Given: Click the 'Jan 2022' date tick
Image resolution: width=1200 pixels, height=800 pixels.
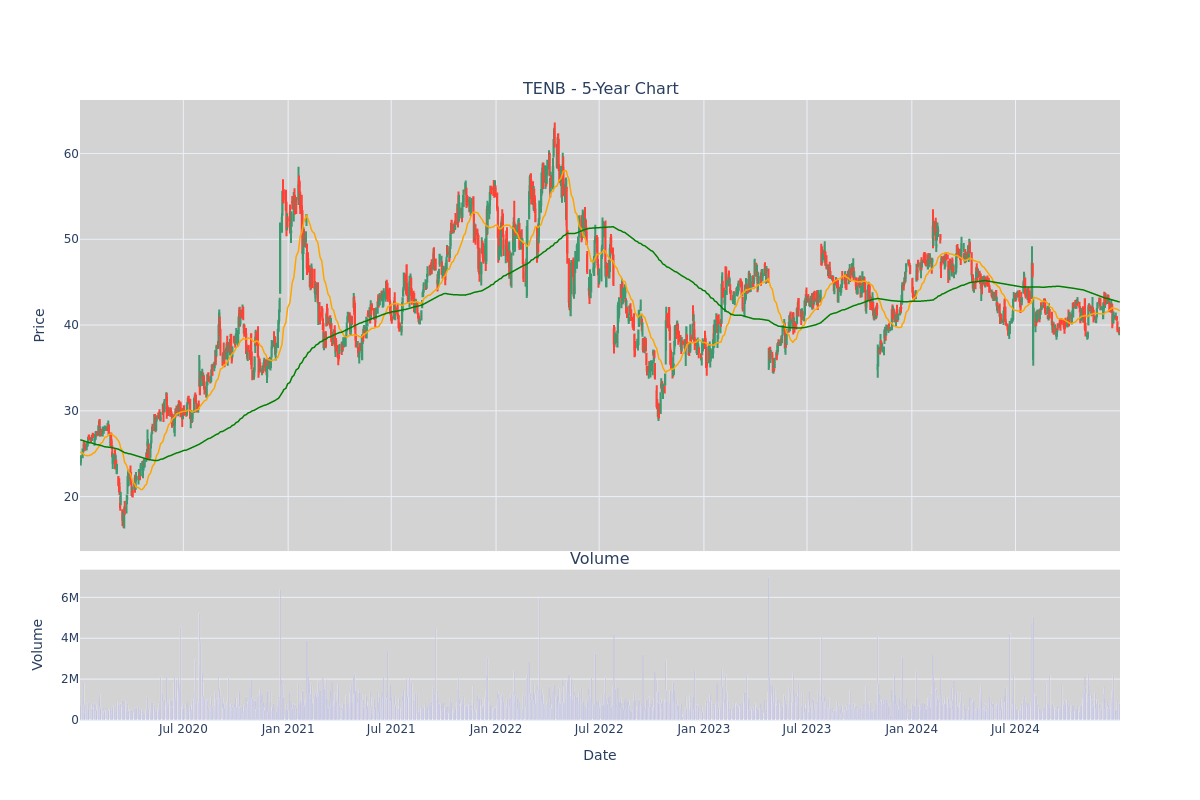Looking at the screenshot, I should pos(496,729).
